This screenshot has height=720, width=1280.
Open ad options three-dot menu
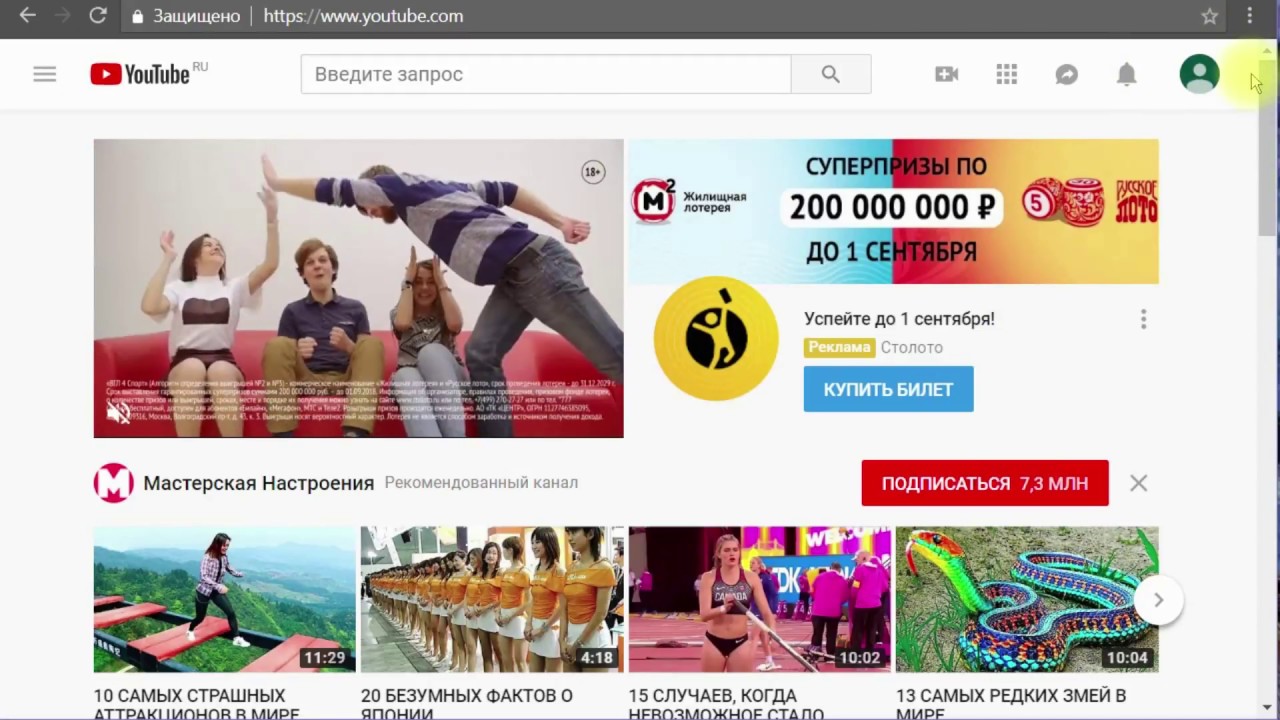1143,319
